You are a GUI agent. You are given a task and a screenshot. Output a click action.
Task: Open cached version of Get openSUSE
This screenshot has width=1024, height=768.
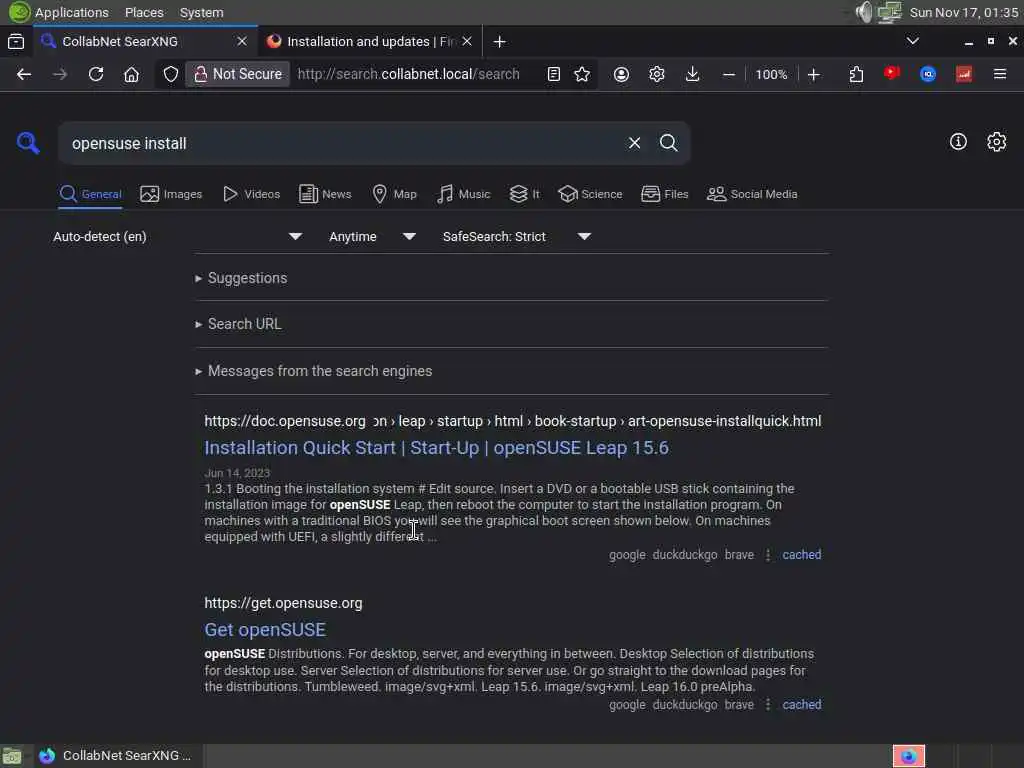pyautogui.click(x=801, y=705)
